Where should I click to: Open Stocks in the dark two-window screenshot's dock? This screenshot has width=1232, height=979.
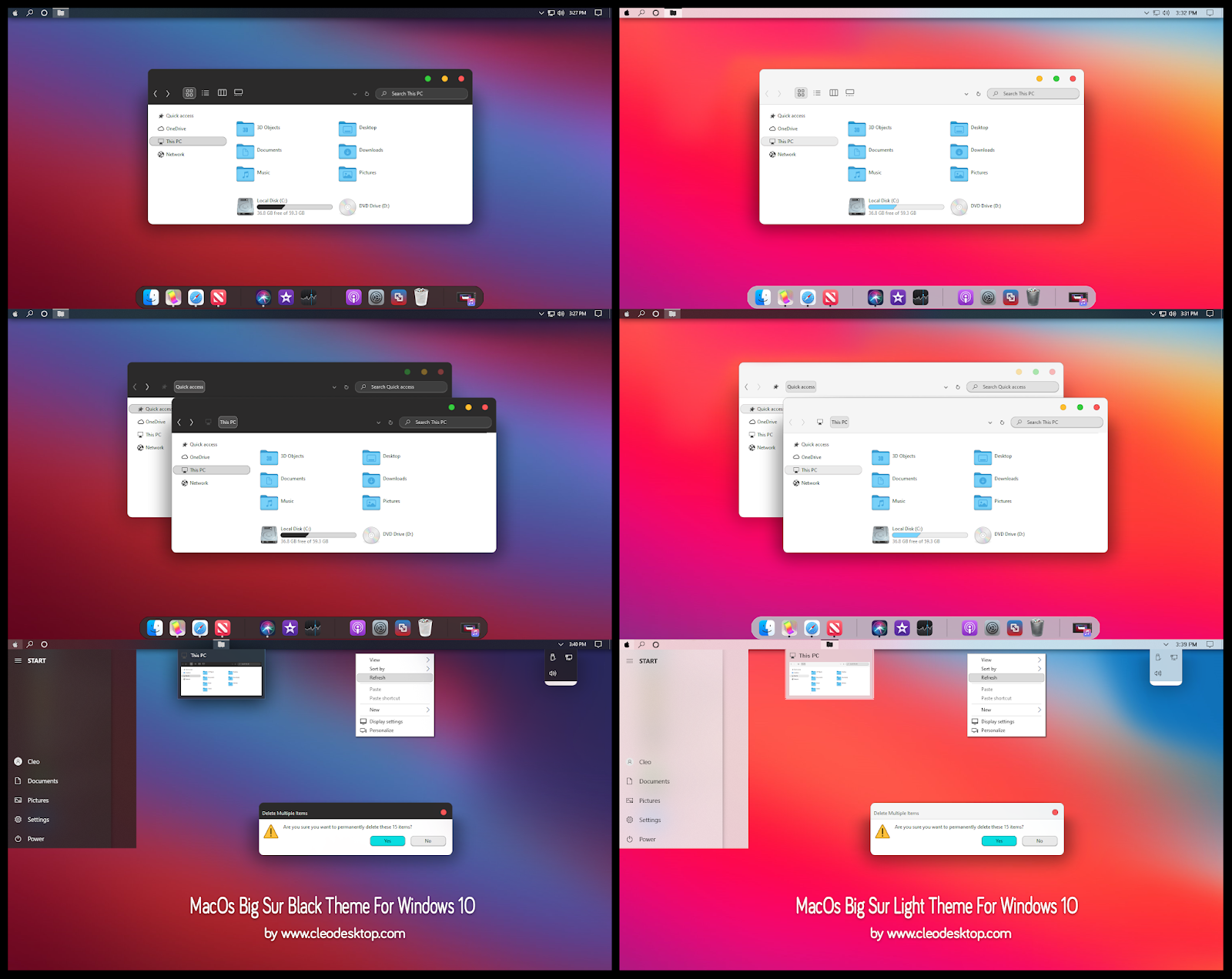click(313, 628)
